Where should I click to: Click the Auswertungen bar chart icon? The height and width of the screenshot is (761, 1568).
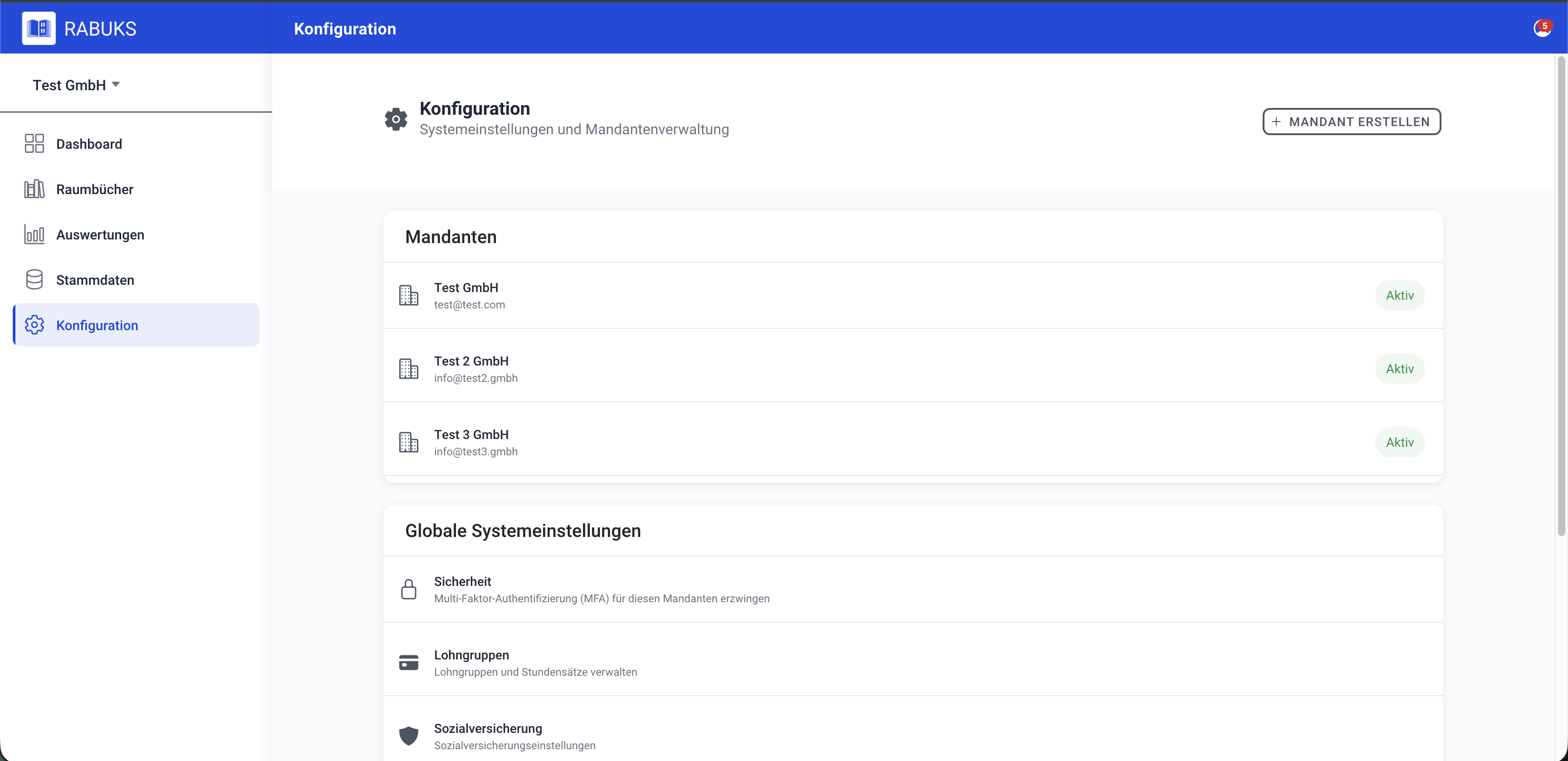34,234
